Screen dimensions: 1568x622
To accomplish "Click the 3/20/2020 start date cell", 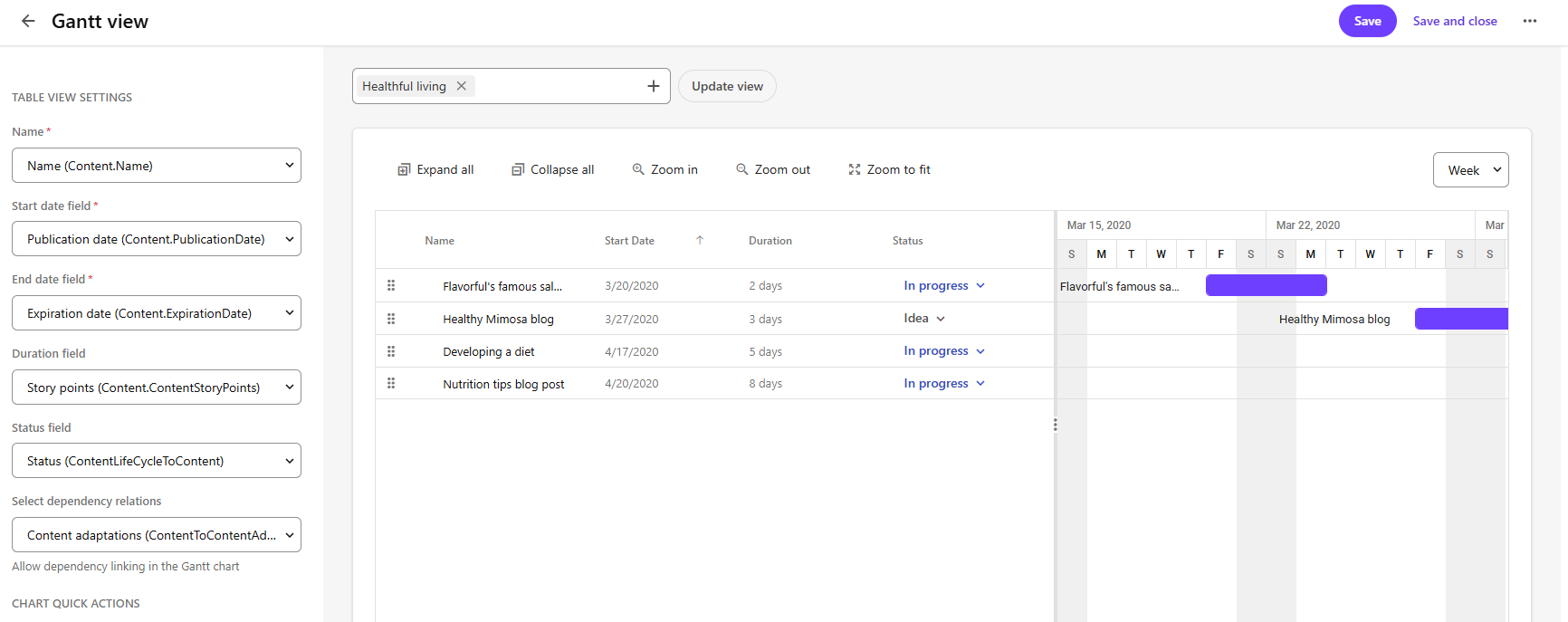I will click(632, 286).
